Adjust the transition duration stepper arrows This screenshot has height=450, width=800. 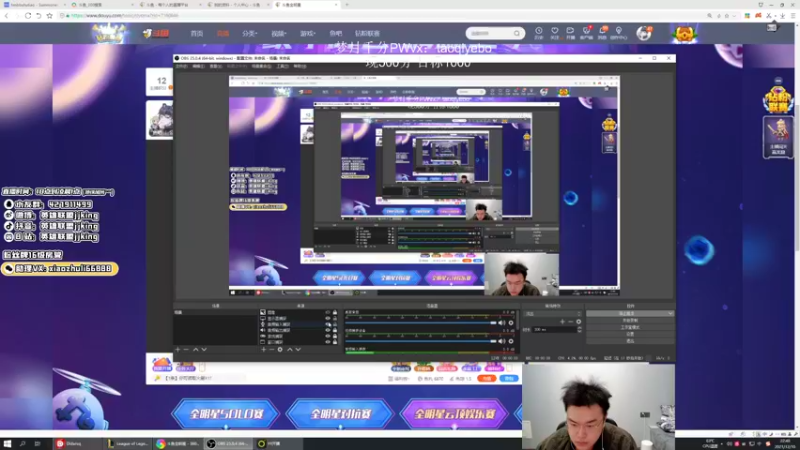pyautogui.click(x=579, y=330)
